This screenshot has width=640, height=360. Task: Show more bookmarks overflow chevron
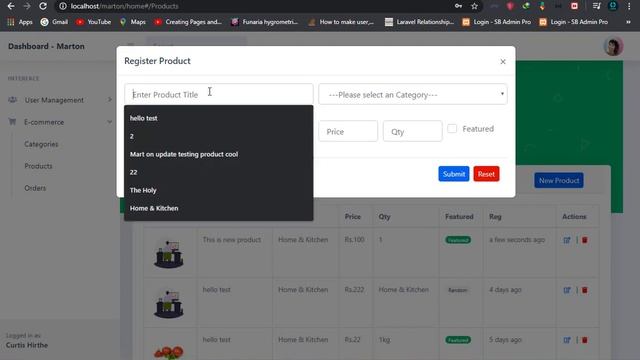point(628,22)
